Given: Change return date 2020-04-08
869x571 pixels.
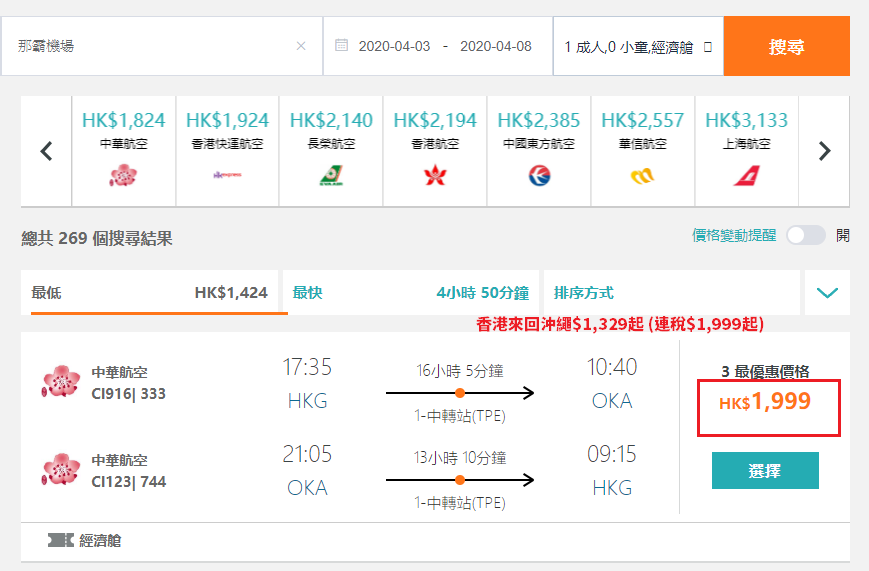Looking at the screenshot, I should tap(495, 46).
